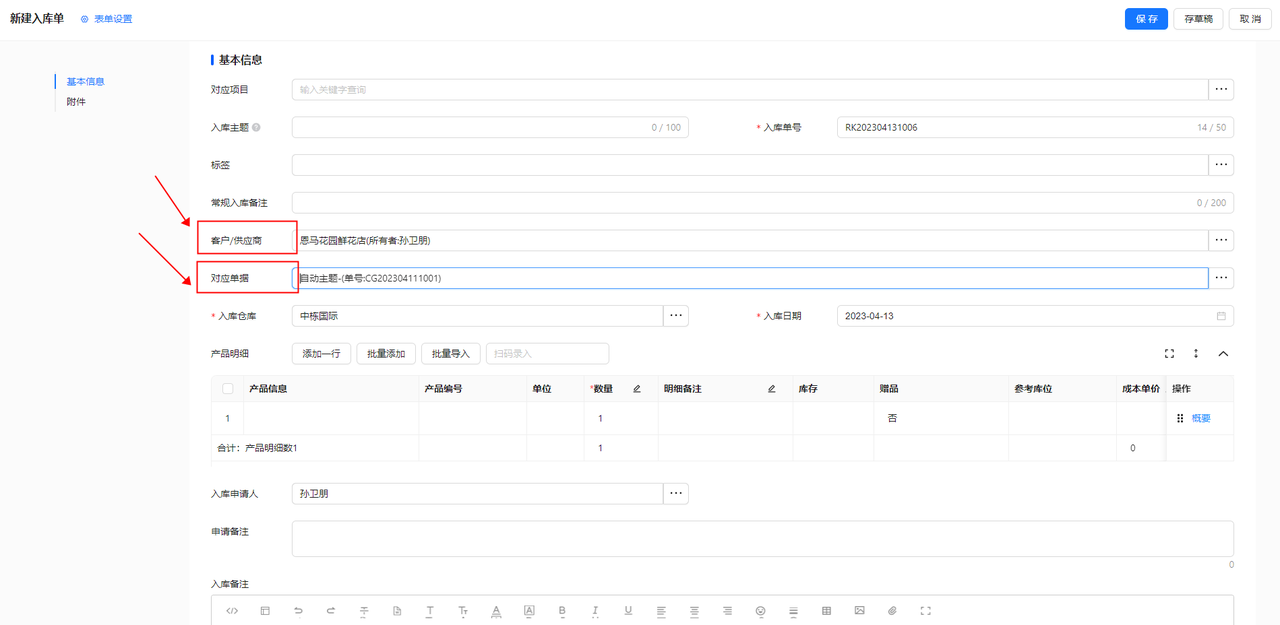
Task: Focus the 对应项目 search field
Action: (x=750, y=89)
